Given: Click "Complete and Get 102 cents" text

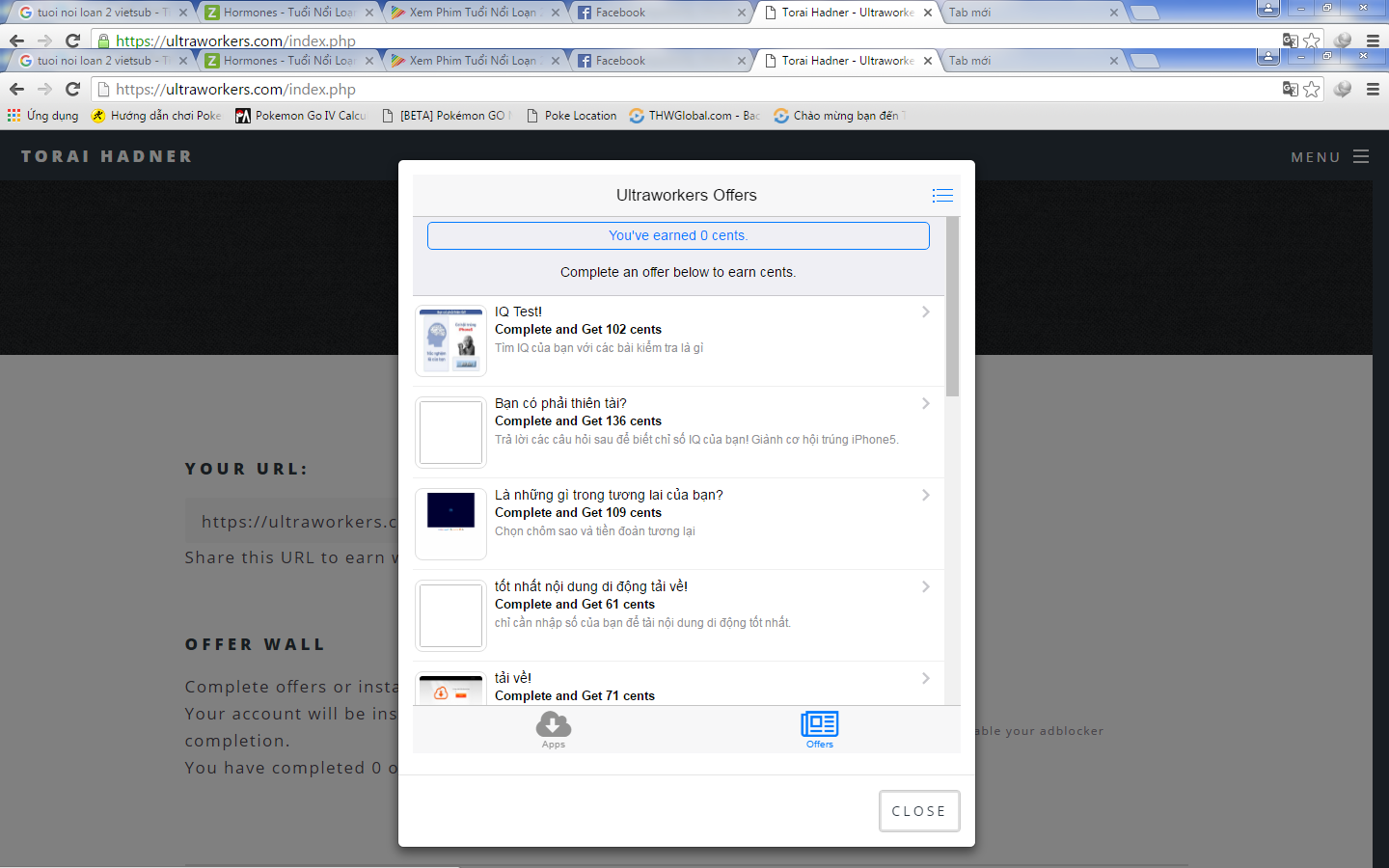Looking at the screenshot, I should (x=578, y=330).
